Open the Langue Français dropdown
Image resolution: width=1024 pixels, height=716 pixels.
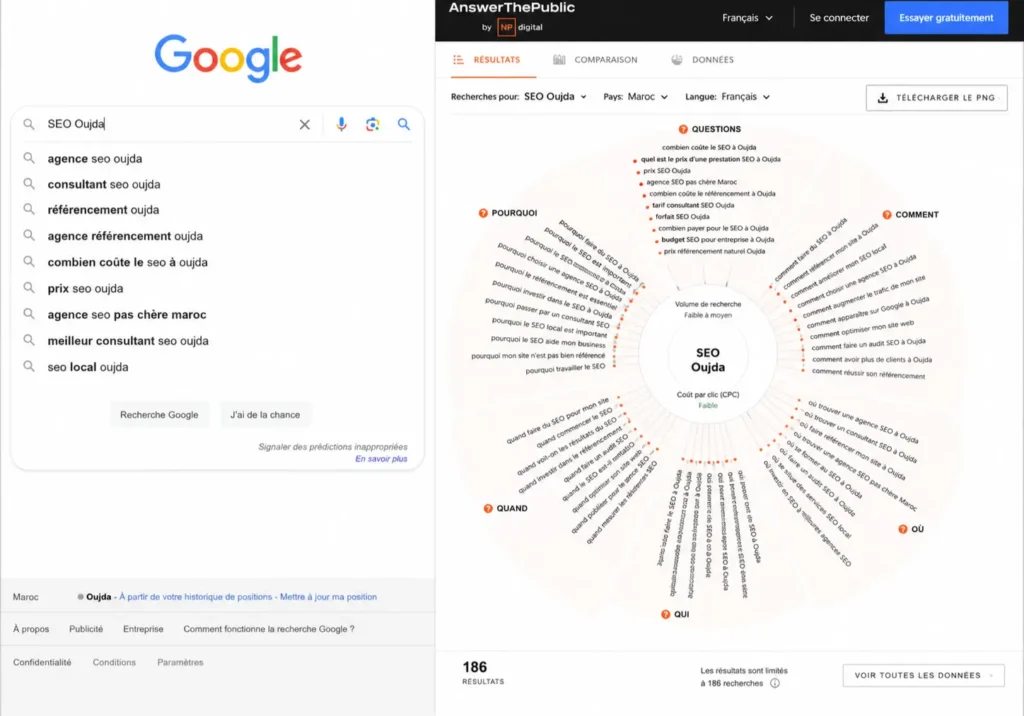[746, 97]
